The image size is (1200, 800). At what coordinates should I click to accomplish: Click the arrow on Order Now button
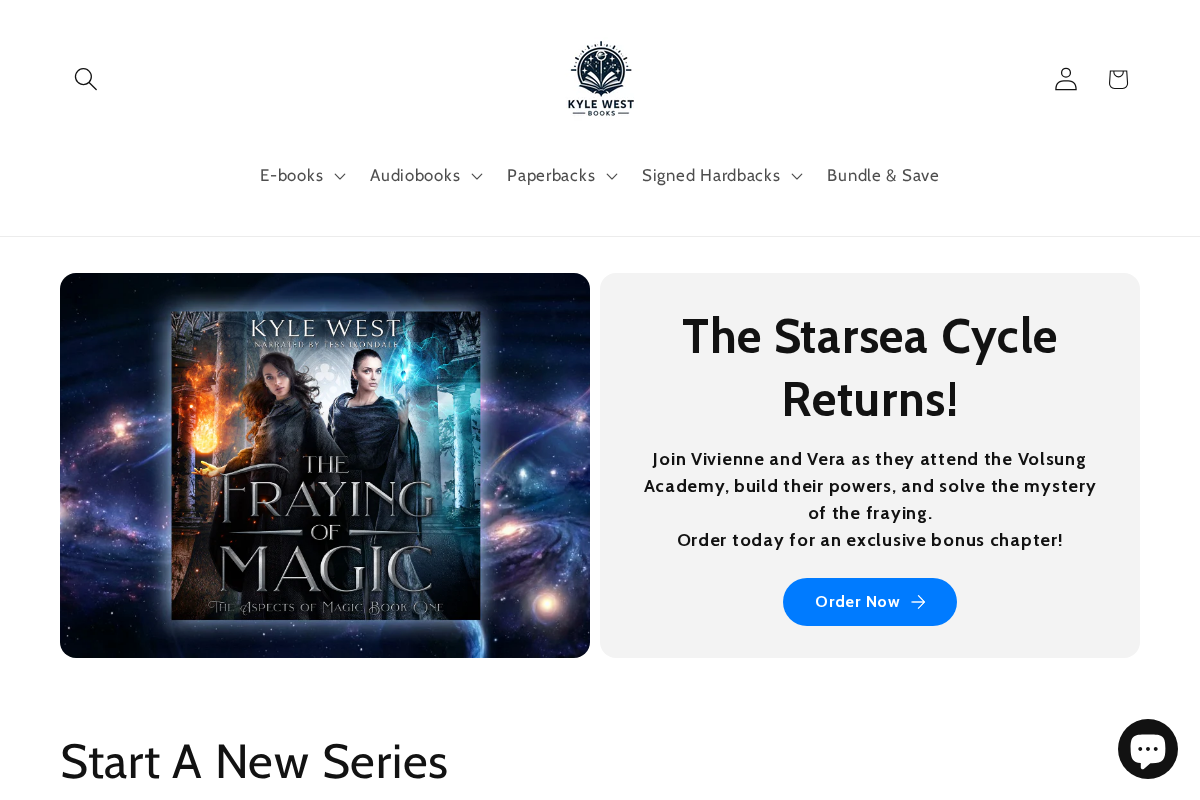pos(919,602)
